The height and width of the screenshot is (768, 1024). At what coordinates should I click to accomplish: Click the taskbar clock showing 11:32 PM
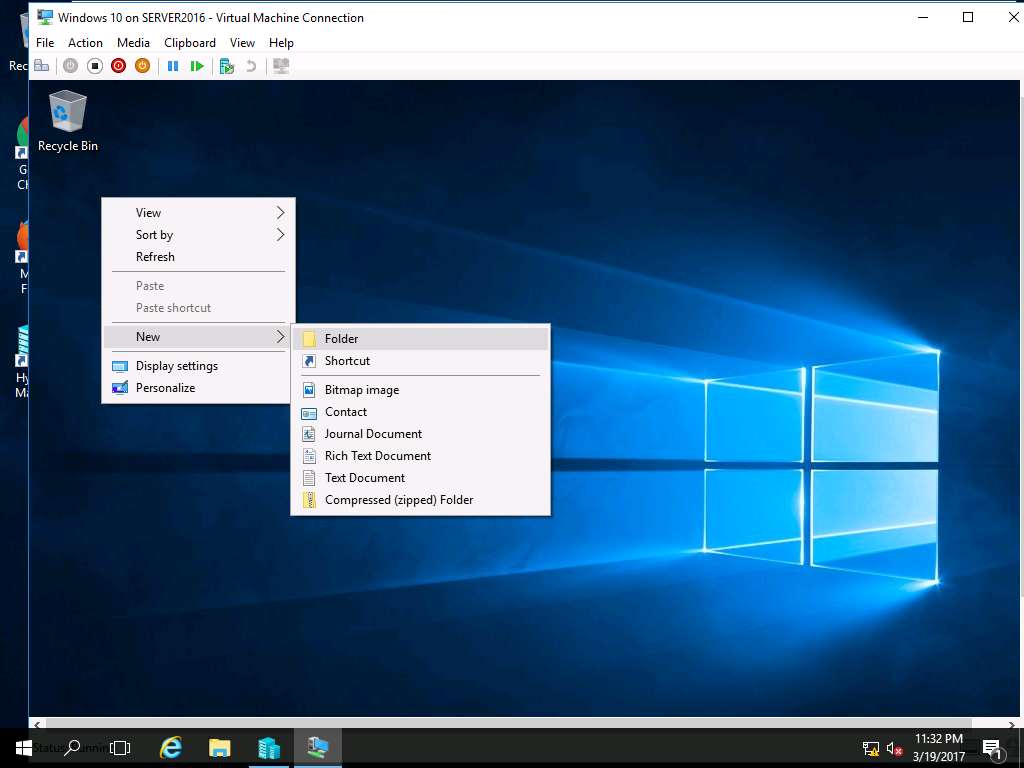[938, 748]
